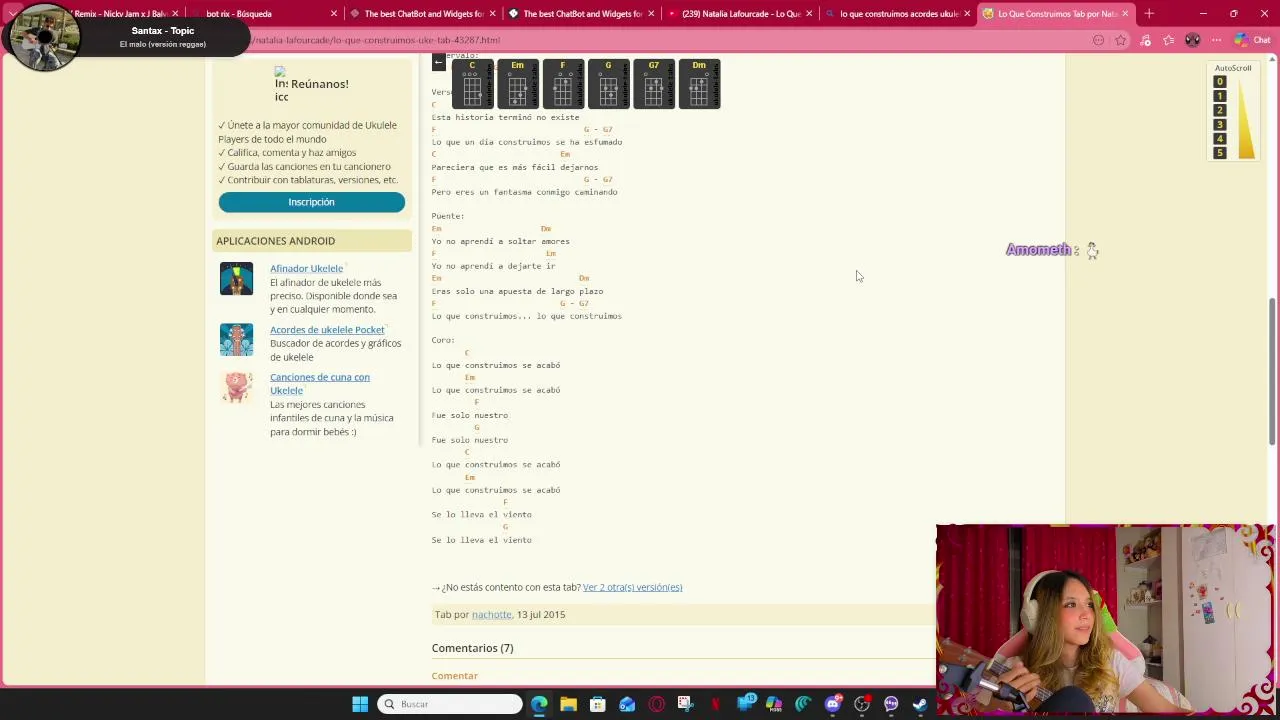The image size is (1280, 720).
Task: Set AutoScroll speed to 5
Action: coord(1219,153)
